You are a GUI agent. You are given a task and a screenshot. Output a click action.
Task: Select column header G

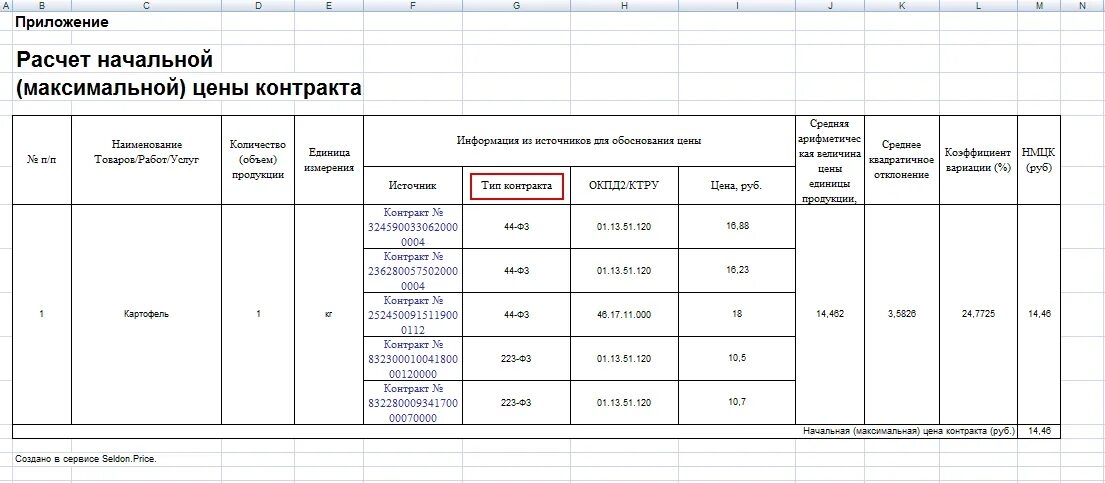(x=517, y=6)
